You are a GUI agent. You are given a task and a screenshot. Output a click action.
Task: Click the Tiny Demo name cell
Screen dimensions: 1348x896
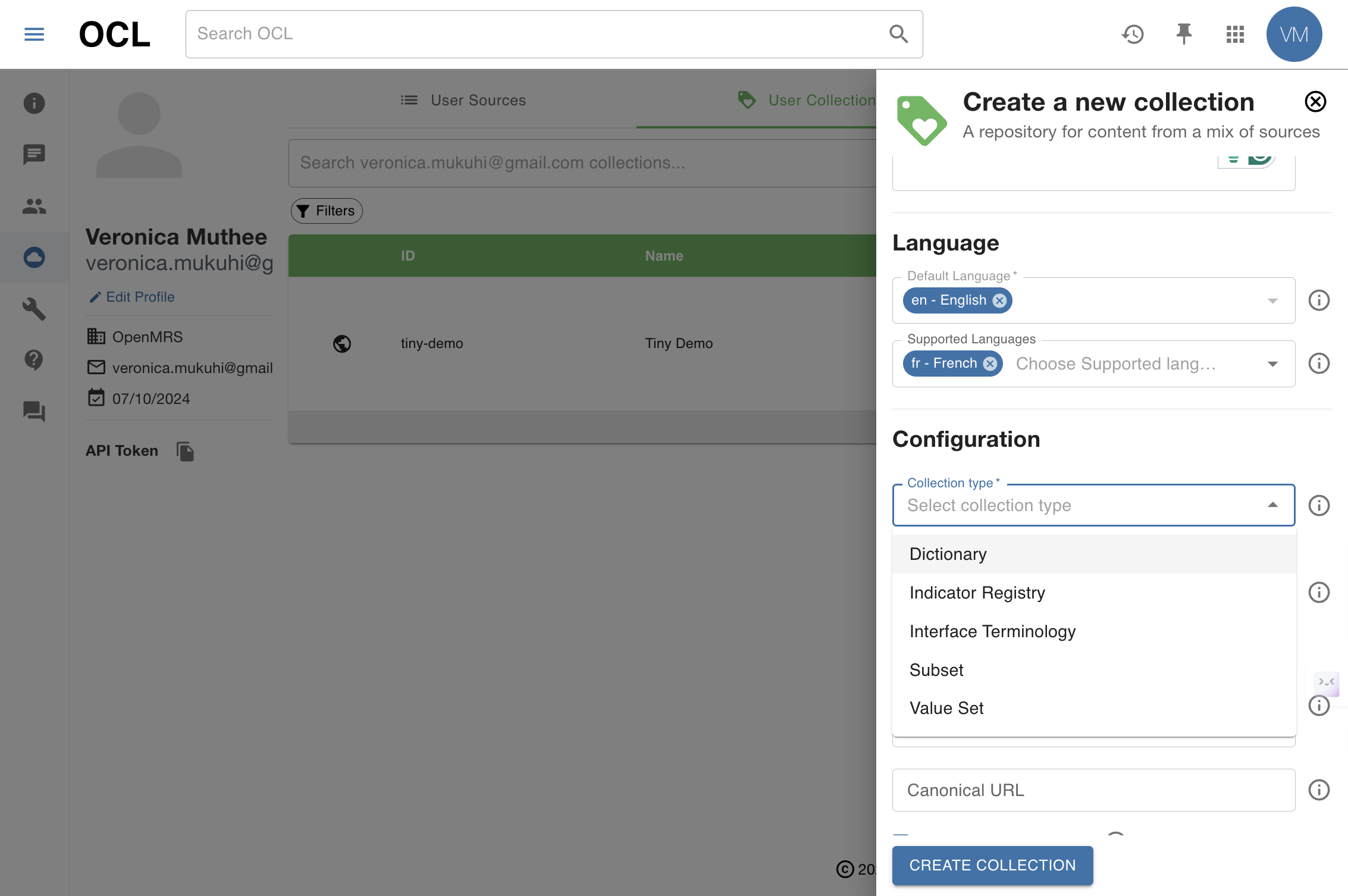click(x=679, y=343)
